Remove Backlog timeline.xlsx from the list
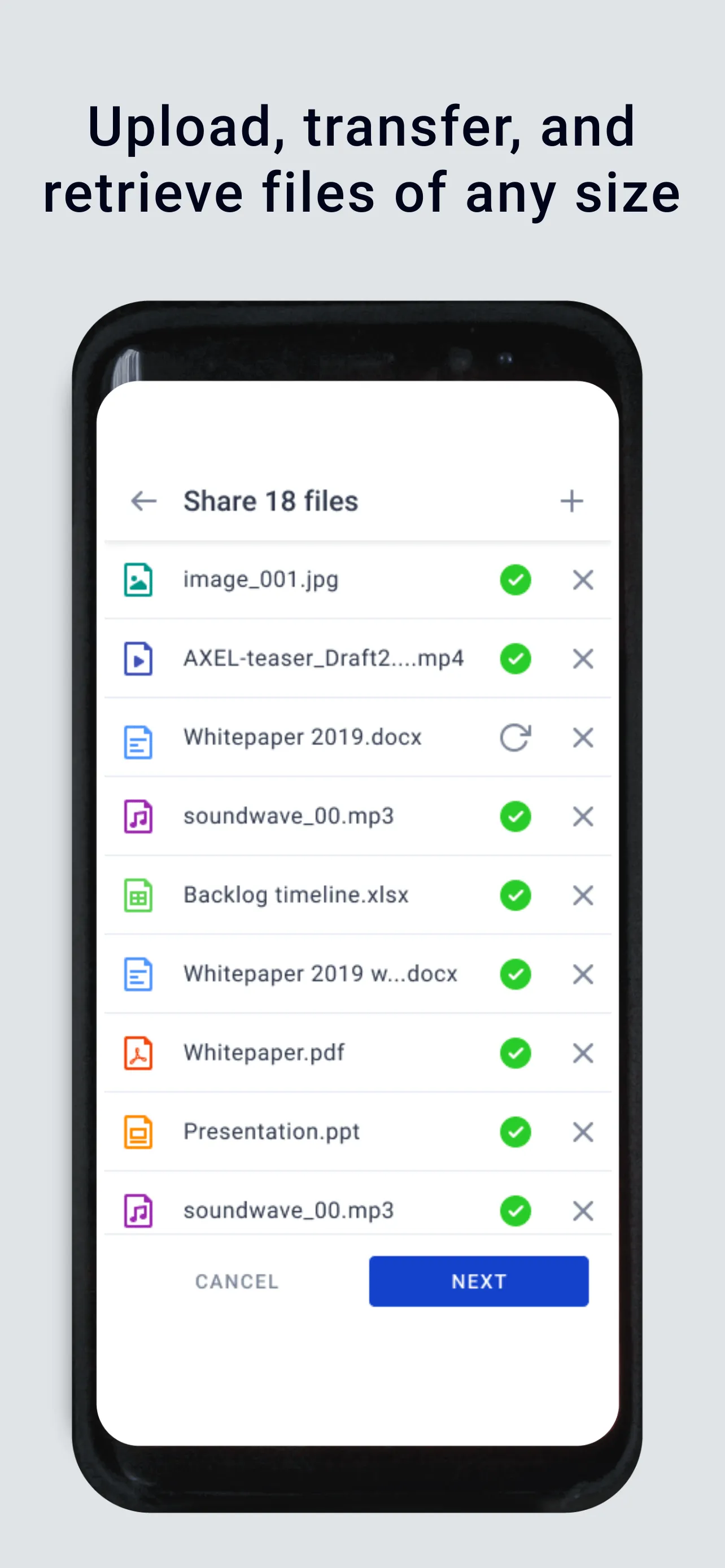Screen dimensions: 725x1568 pyautogui.click(x=583, y=895)
